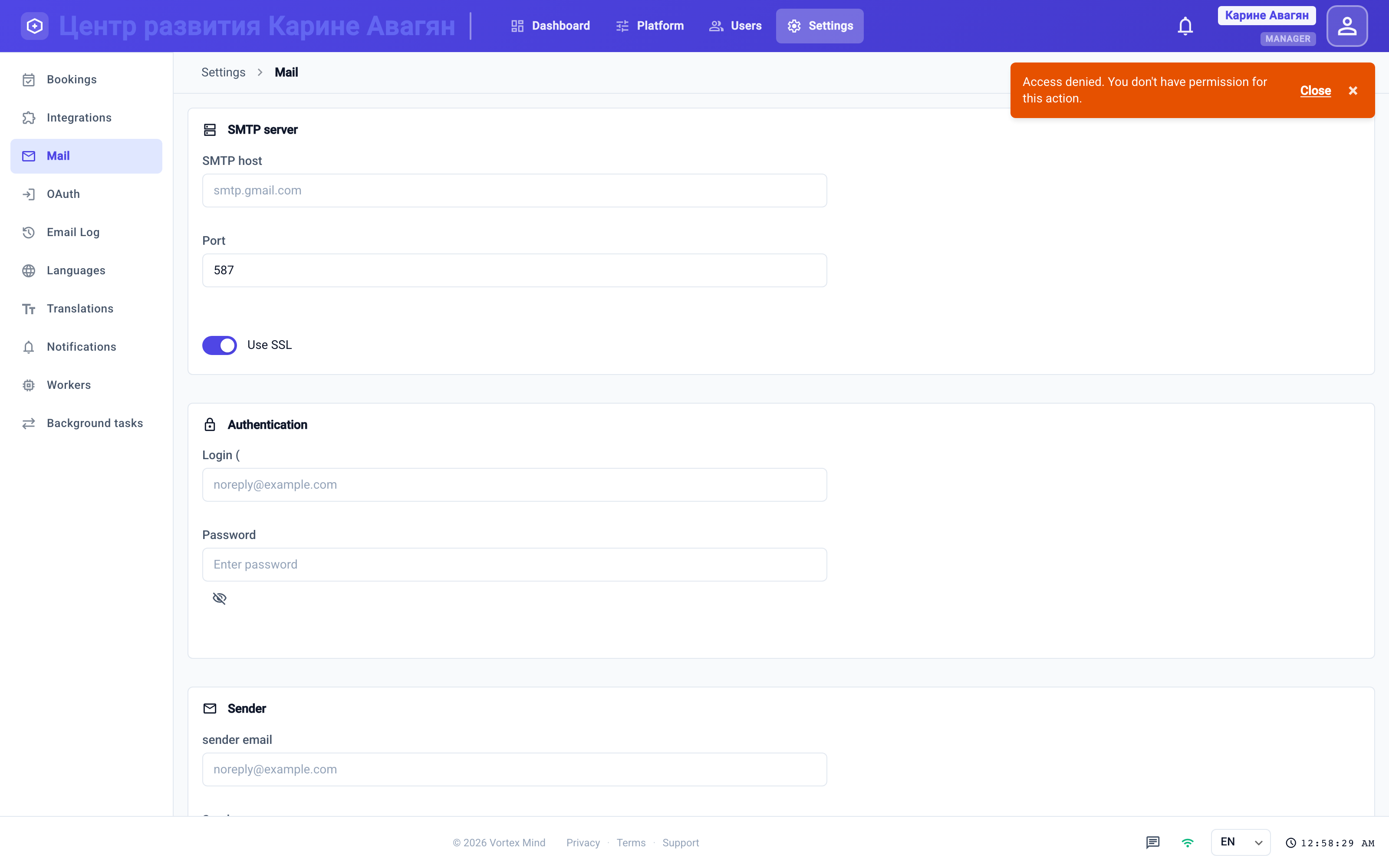1389x868 pixels.
Task: Click the Bookings calendar icon in sidebar
Action: pyautogui.click(x=29, y=80)
